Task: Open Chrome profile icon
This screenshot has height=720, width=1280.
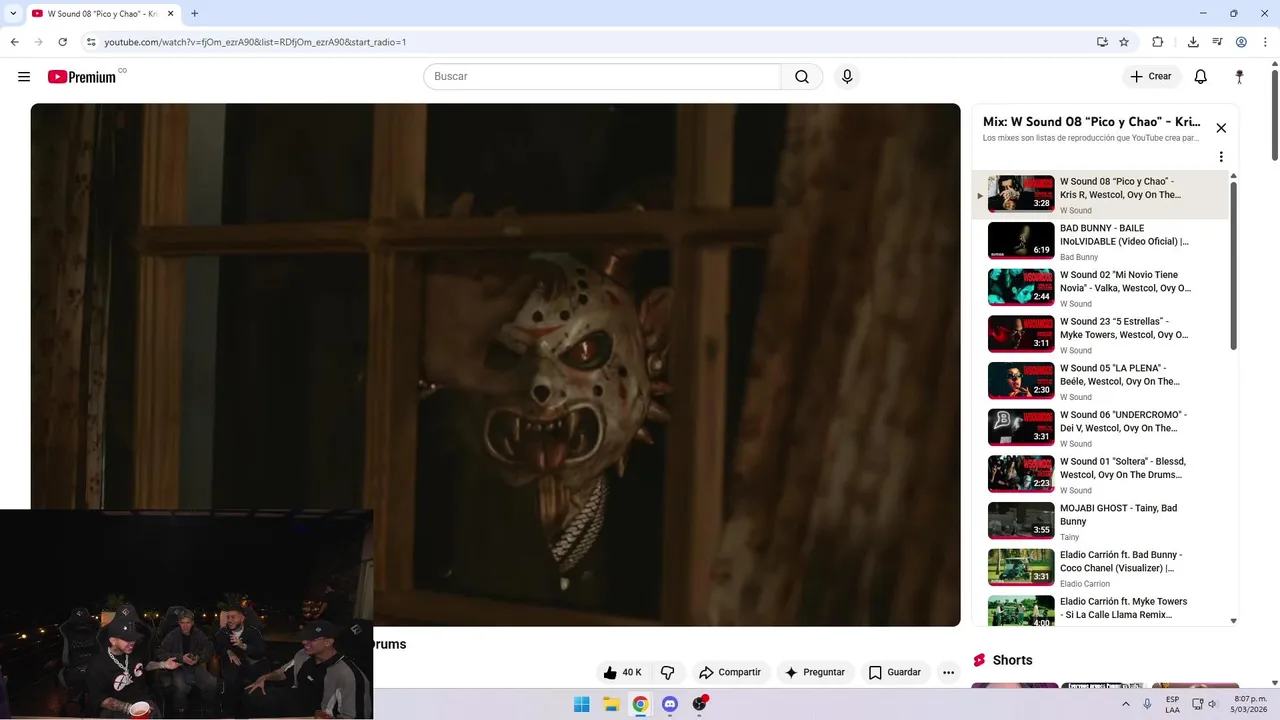Action: (x=1241, y=42)
